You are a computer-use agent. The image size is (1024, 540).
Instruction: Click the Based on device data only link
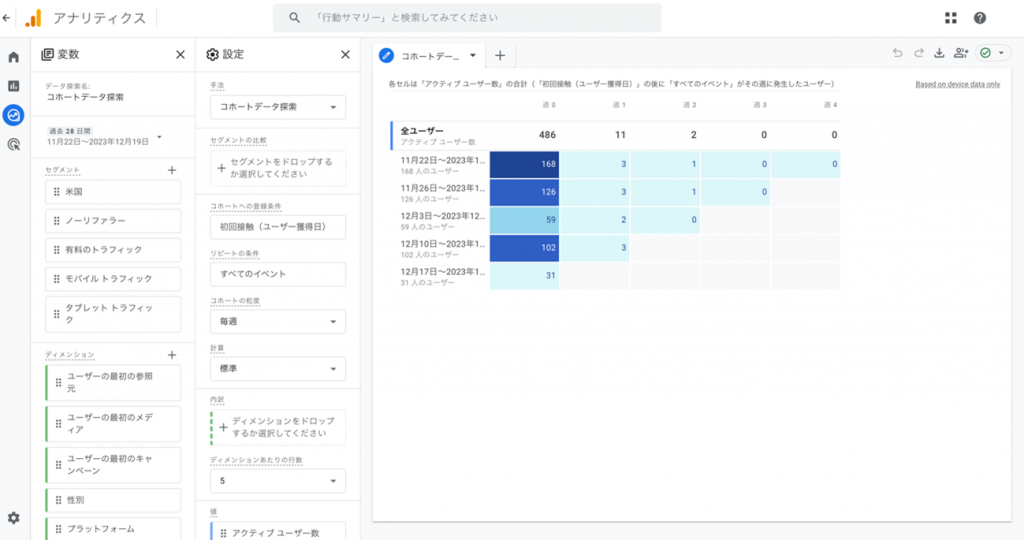(957, 84)
